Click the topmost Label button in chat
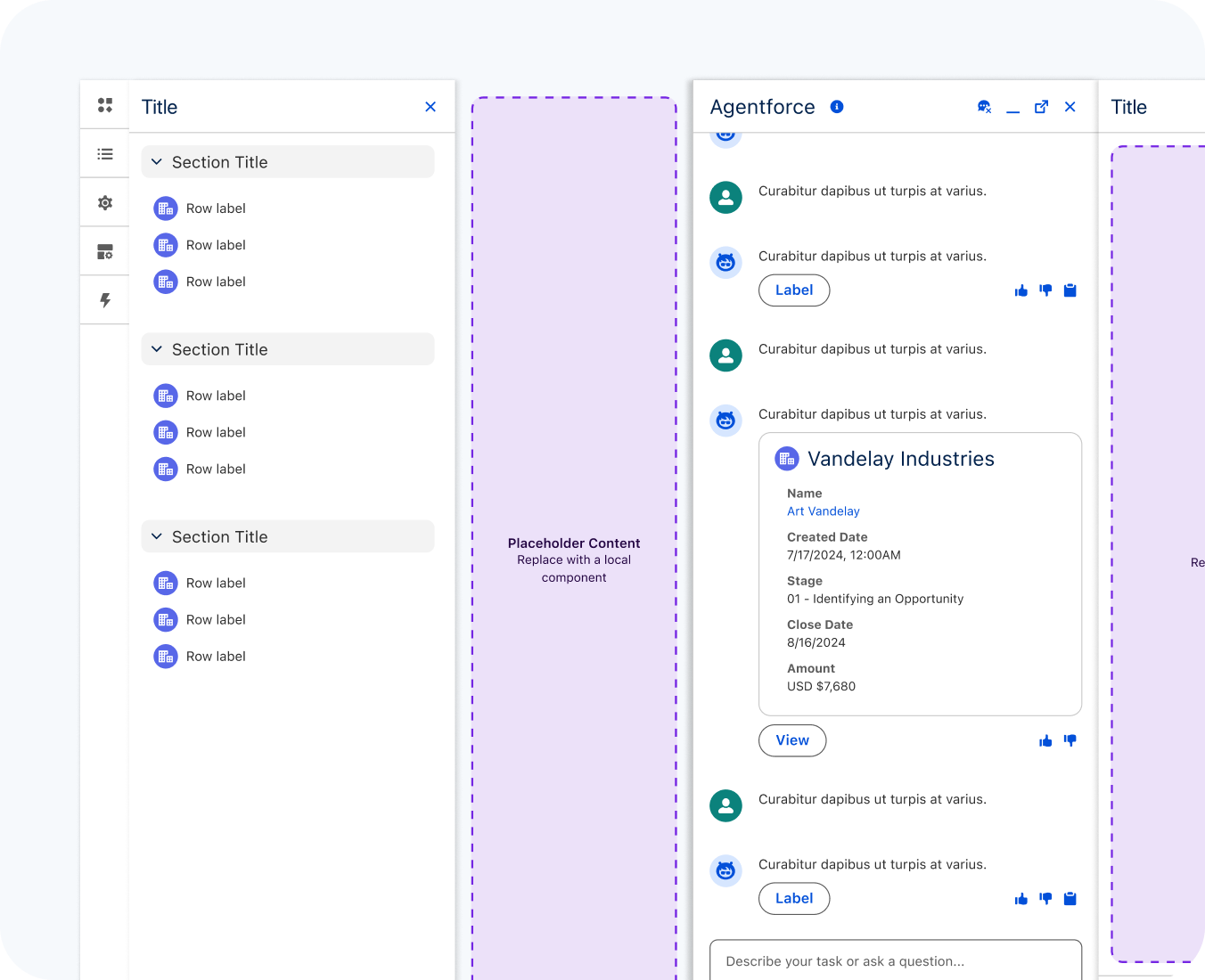The width and height of the screenshot is (1205, 980). point(794,290)
